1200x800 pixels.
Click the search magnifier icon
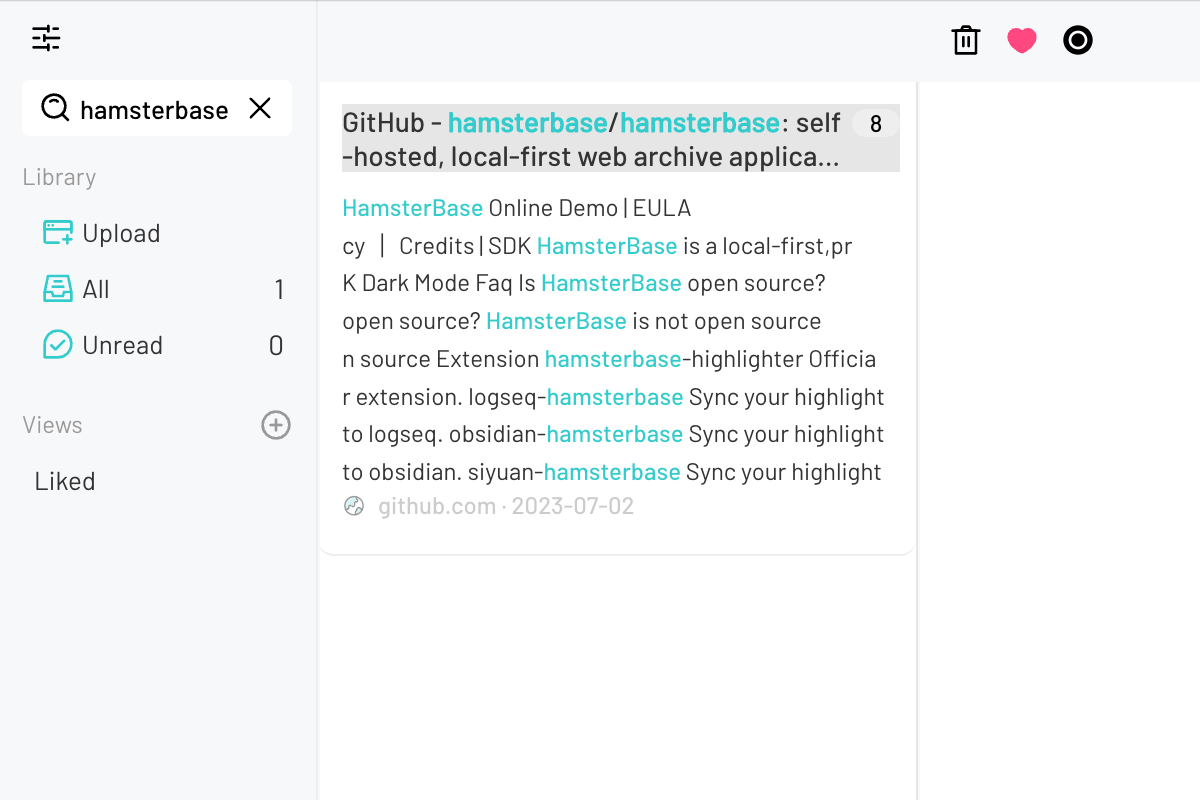tap(54, 108)
